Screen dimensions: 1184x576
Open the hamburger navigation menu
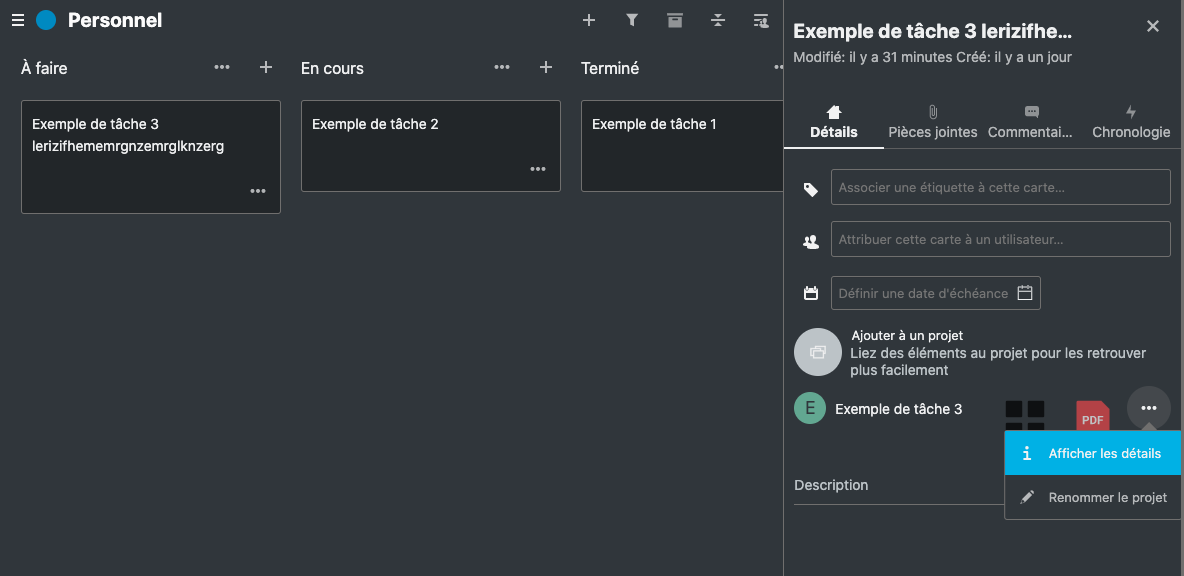[x=18, y=20]
